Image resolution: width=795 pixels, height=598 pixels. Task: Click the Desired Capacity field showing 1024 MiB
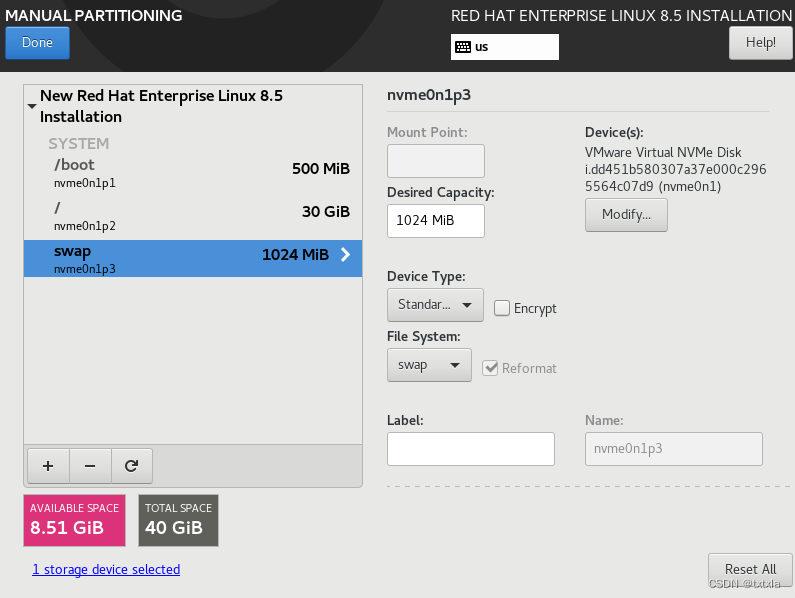[436, 221]
